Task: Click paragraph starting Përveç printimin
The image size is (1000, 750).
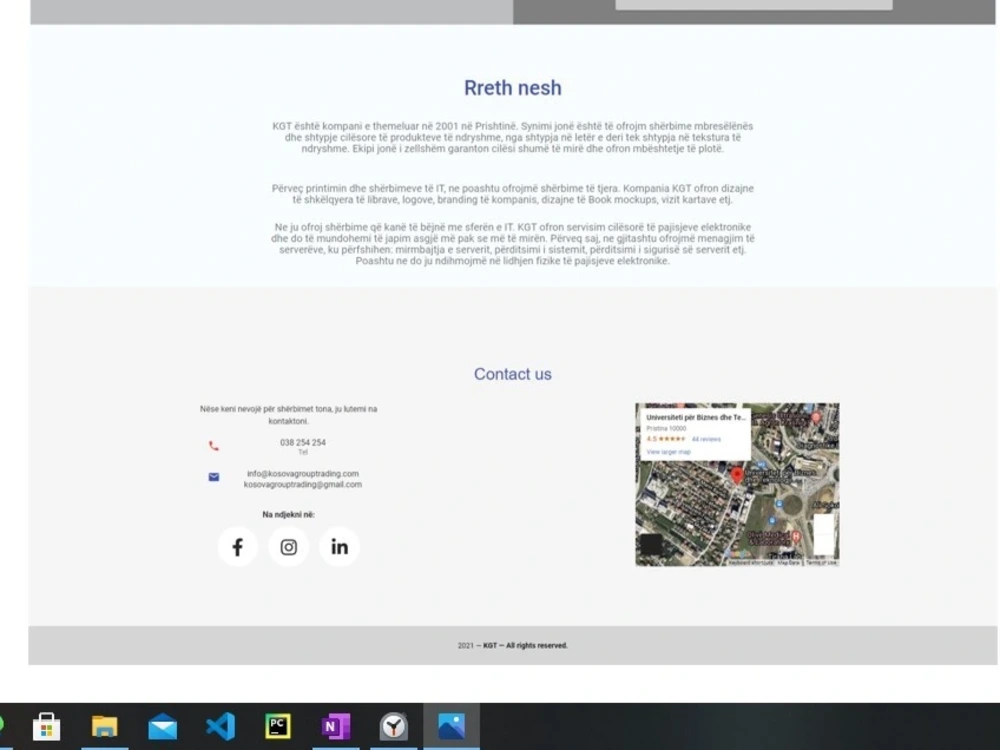Action: tap(513, 194)
